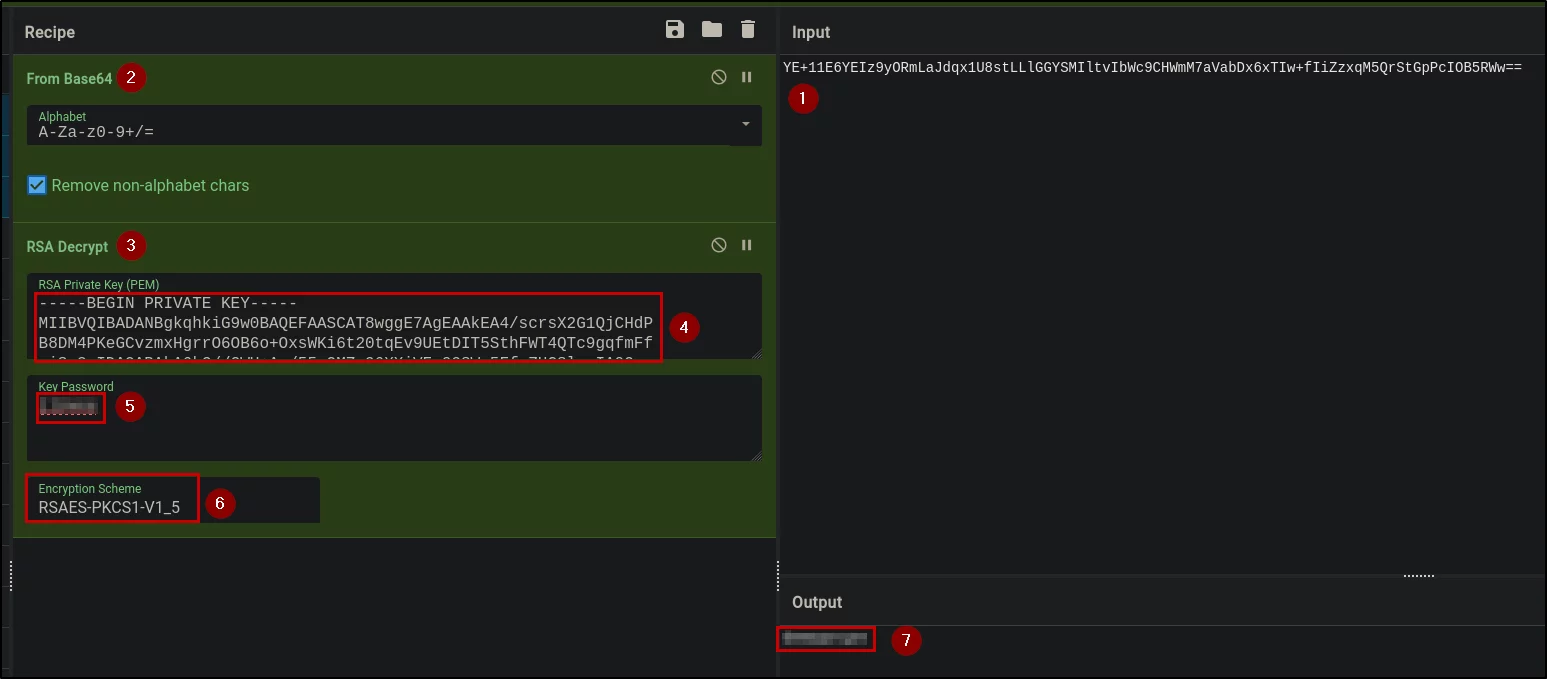Grab the resize corner of RSA Private Key box
The width and height of the screenshot is (1547, 679).
click(757, 354)
